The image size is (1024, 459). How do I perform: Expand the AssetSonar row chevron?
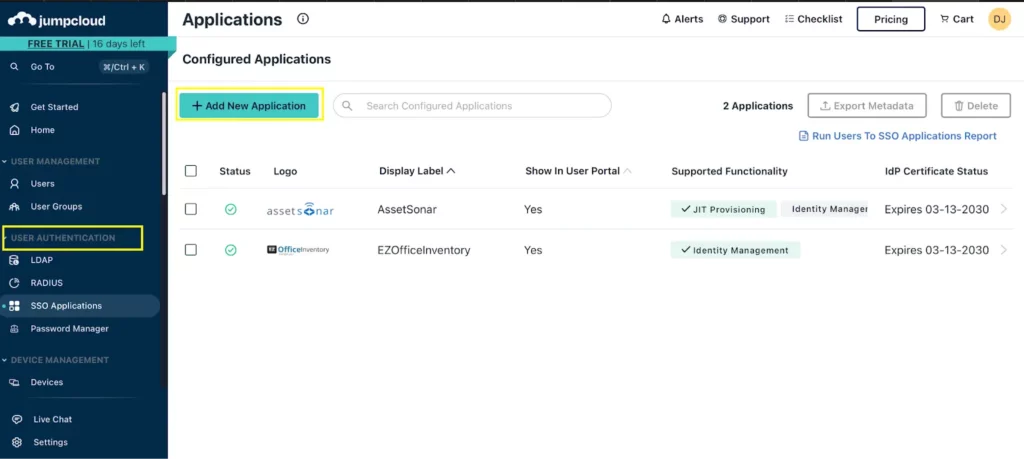[1004, 210]
